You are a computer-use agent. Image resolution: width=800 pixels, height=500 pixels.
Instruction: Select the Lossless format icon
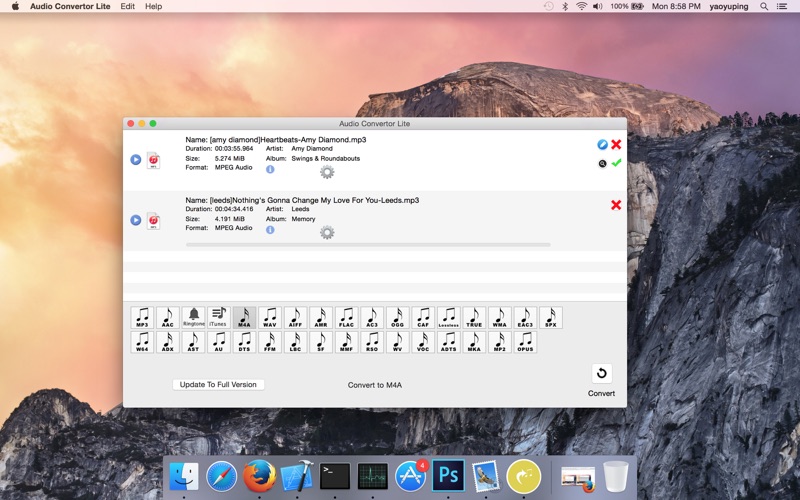click(448, 317)
